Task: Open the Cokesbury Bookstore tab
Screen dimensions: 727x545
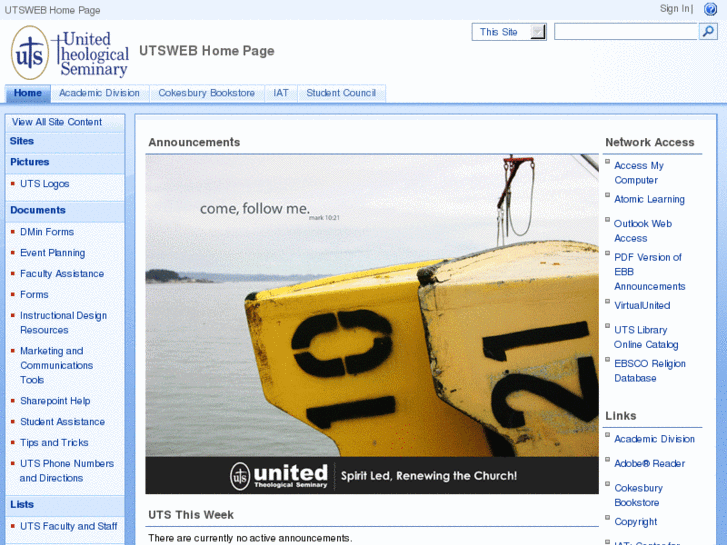Action: click(x=206, y=93)
